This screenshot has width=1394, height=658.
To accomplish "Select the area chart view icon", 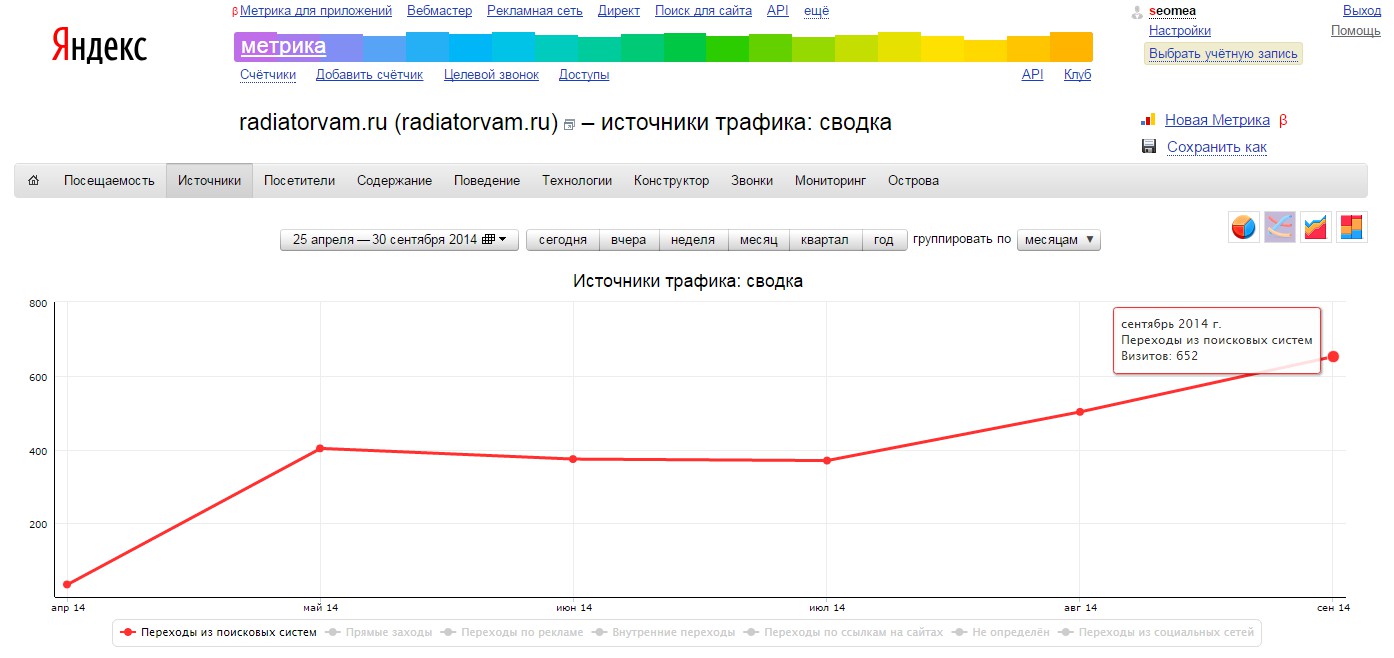I will [1316, 227].
